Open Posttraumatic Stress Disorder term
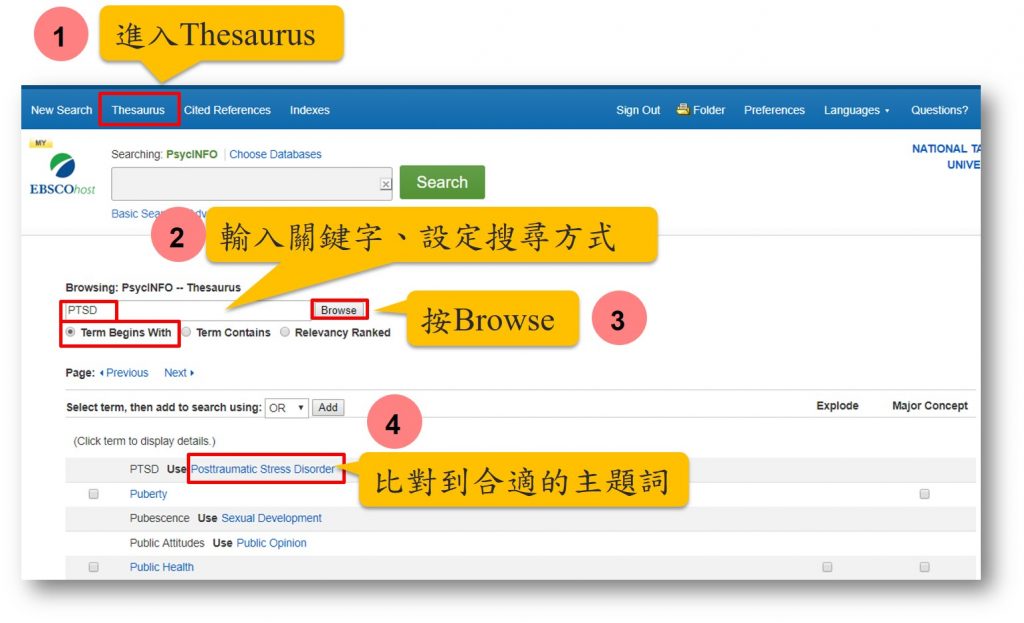 click(x=263, y=469)
